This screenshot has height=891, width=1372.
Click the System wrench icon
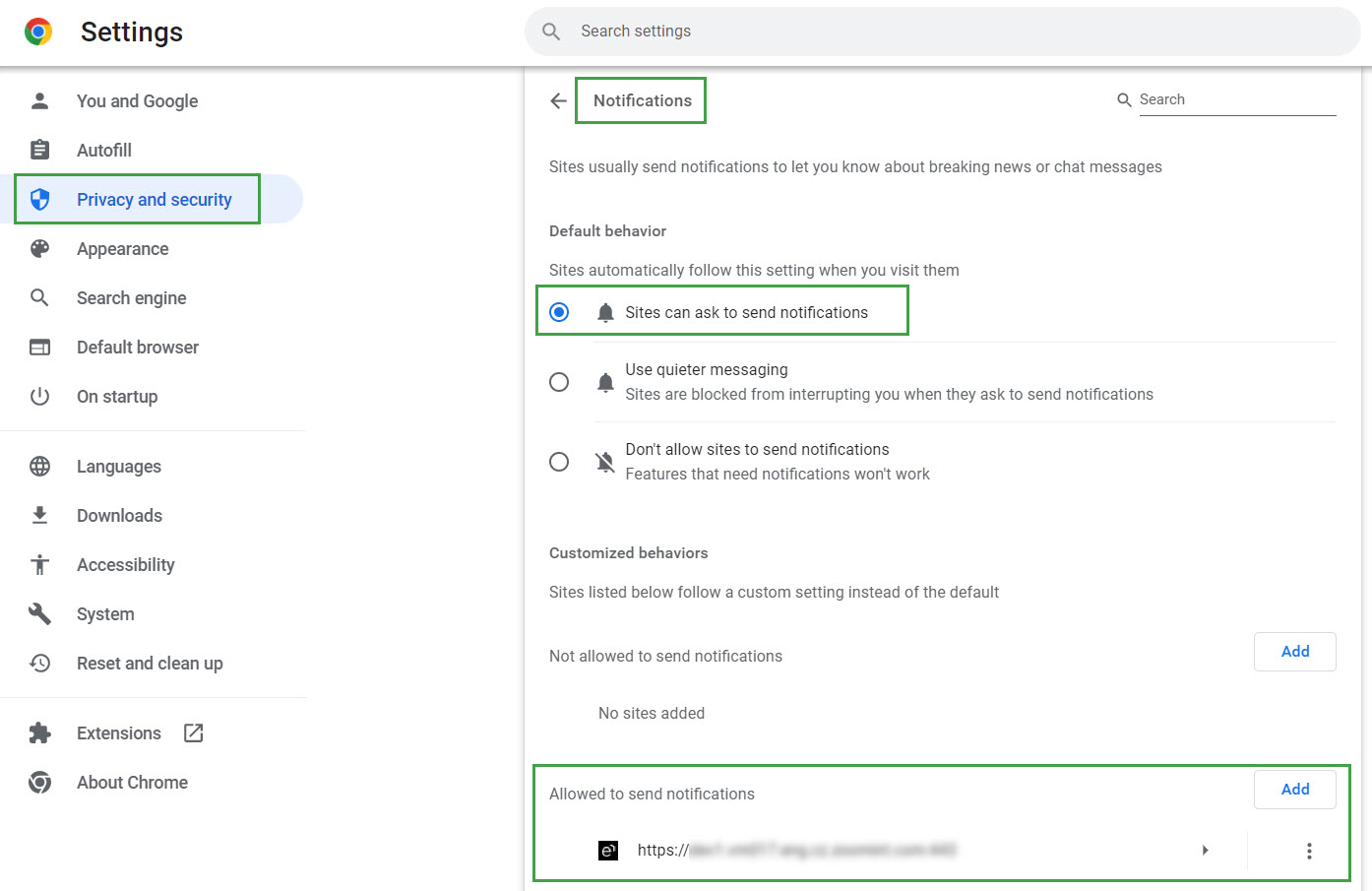[39, 614]
